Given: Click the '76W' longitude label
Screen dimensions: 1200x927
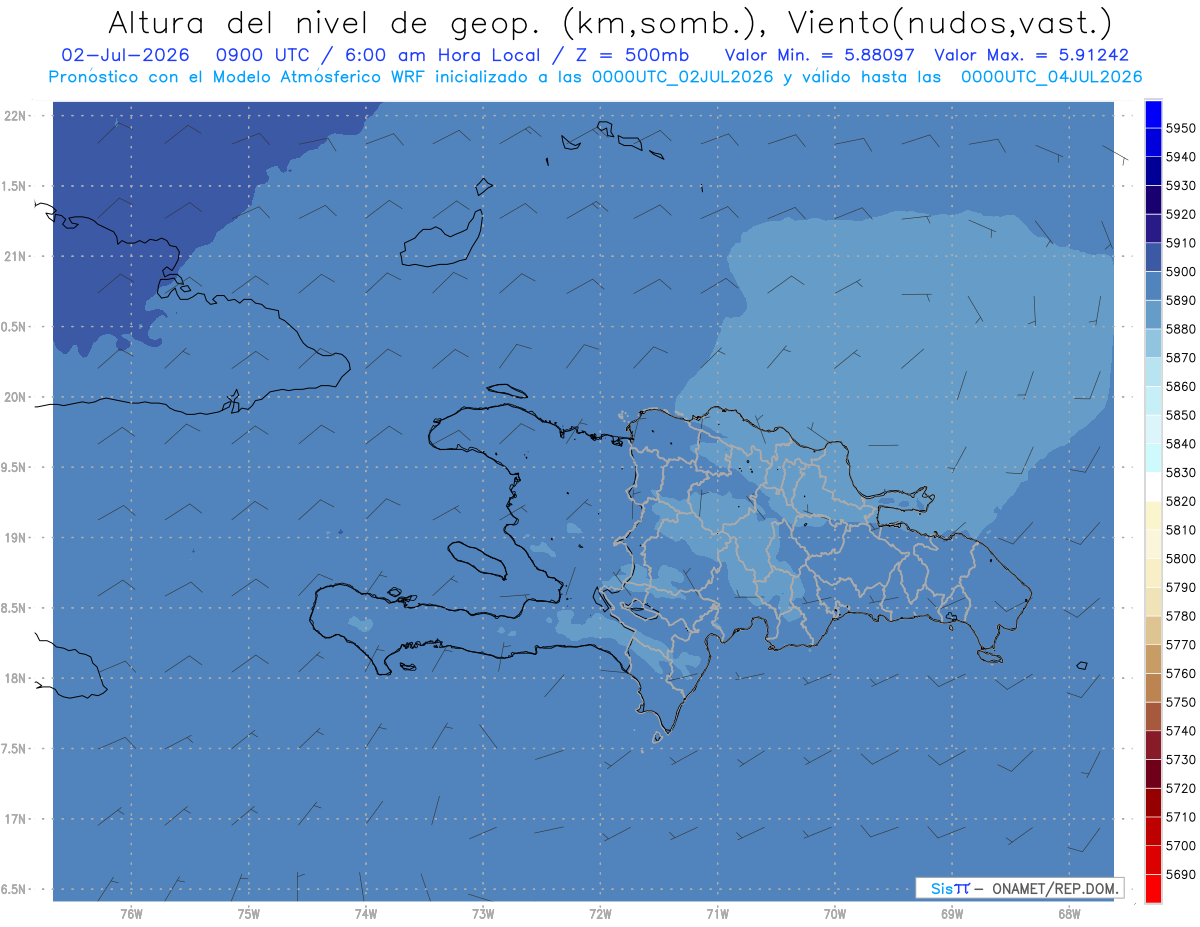Looking at the screenshot, I should click(131, 914).
